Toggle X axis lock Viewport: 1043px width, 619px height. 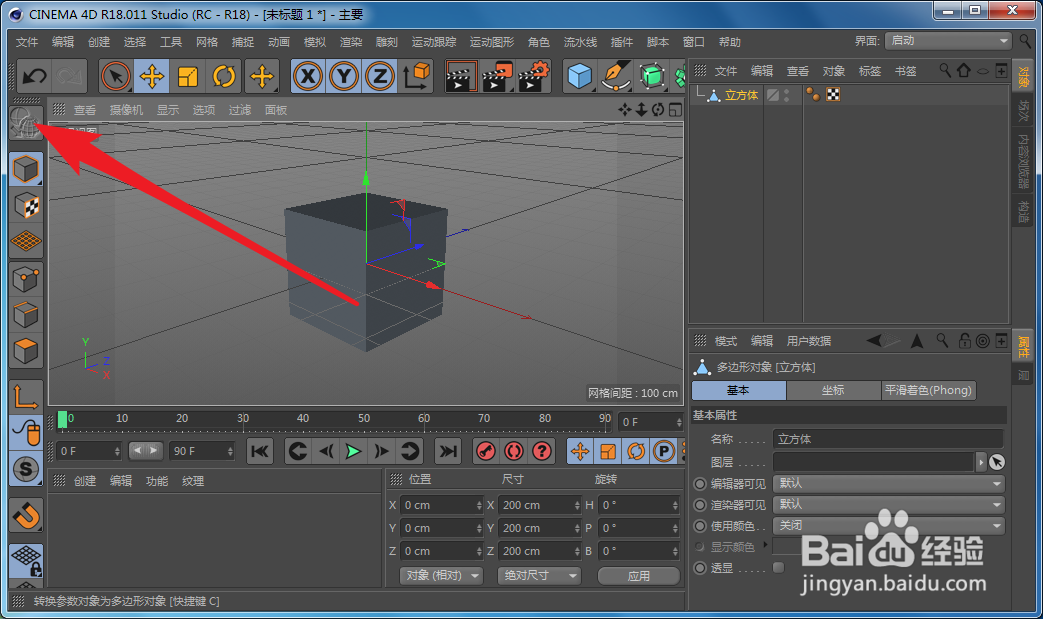point(308,76)
